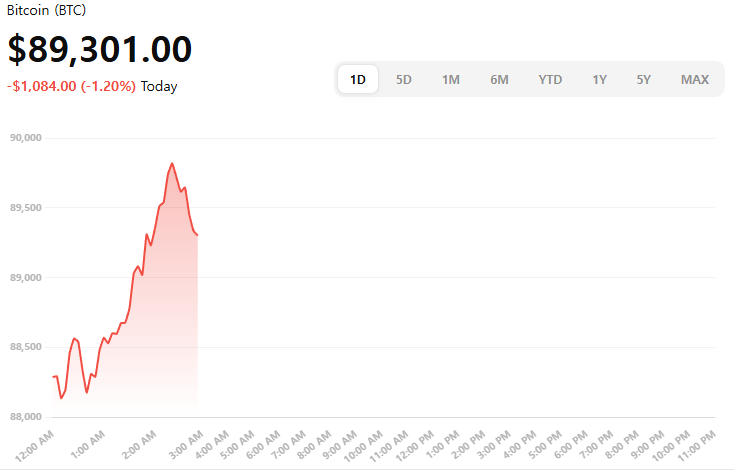Click the peak of the price line

coord(172,163)
